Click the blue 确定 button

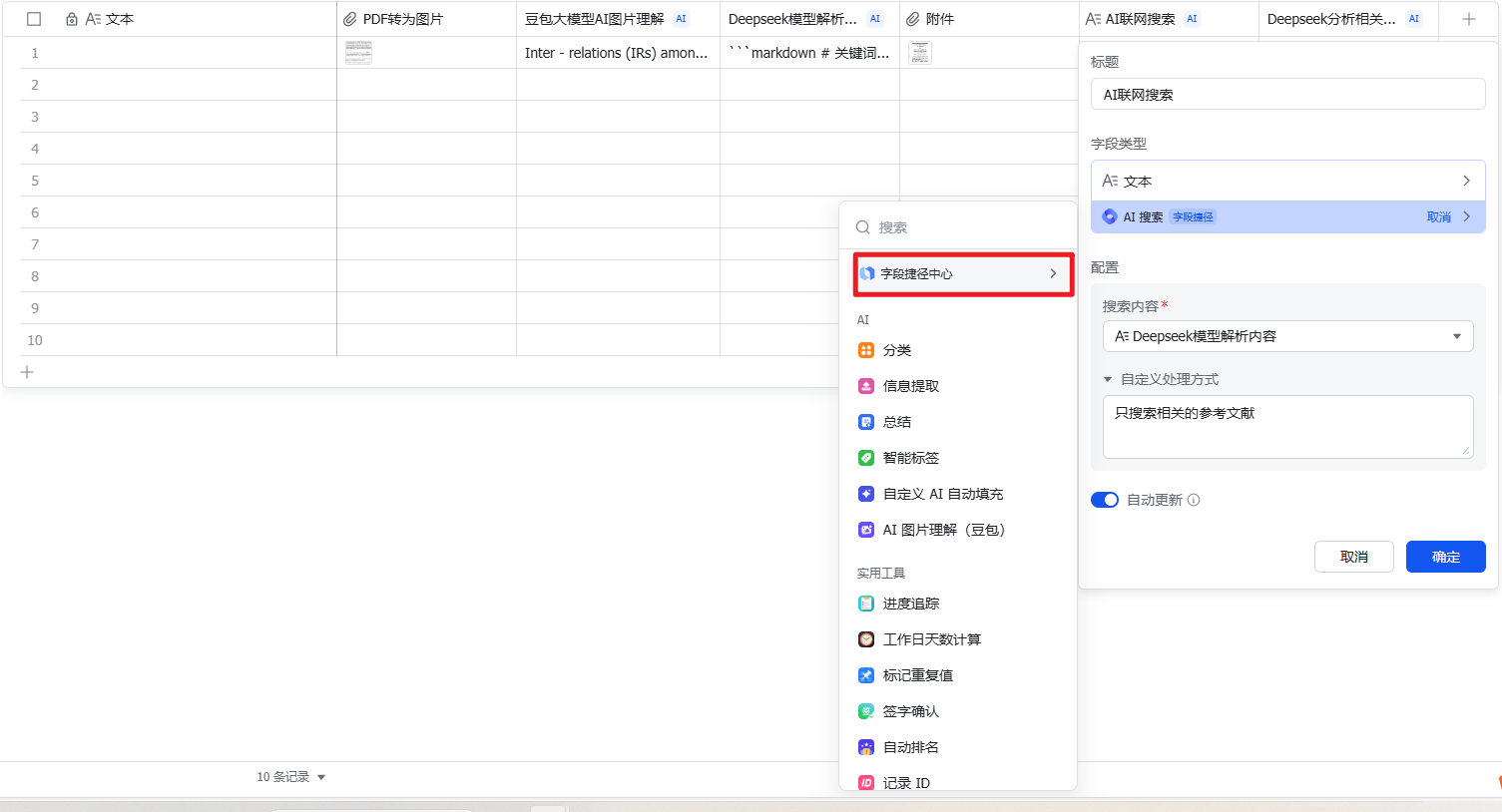coord(1445,557)
